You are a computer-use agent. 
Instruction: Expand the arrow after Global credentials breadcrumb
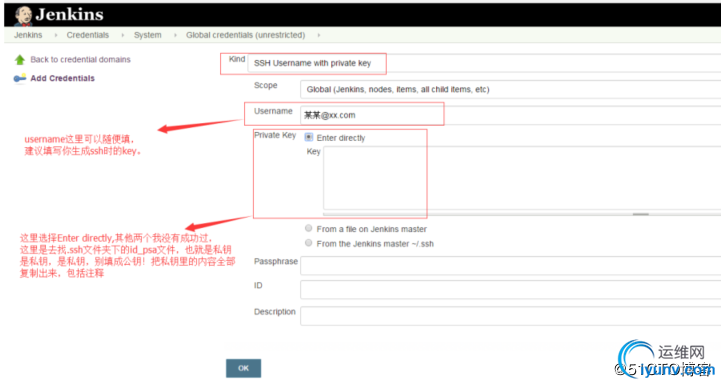(318, 35)
